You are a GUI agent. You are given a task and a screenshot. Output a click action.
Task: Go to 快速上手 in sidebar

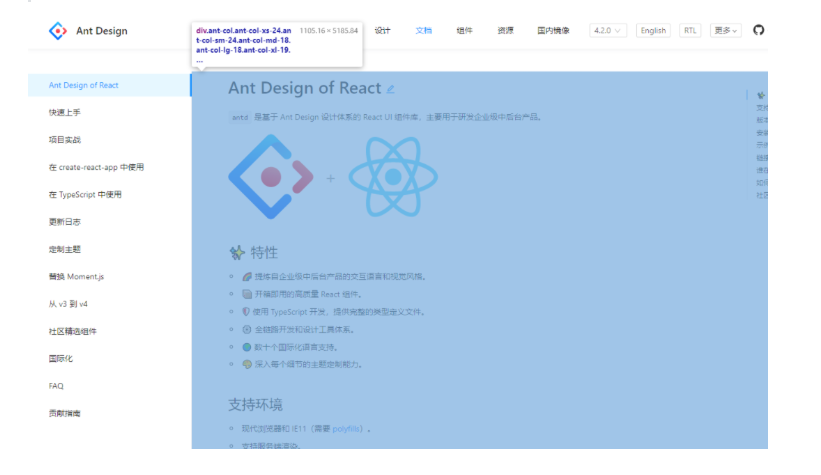[64, 113]
